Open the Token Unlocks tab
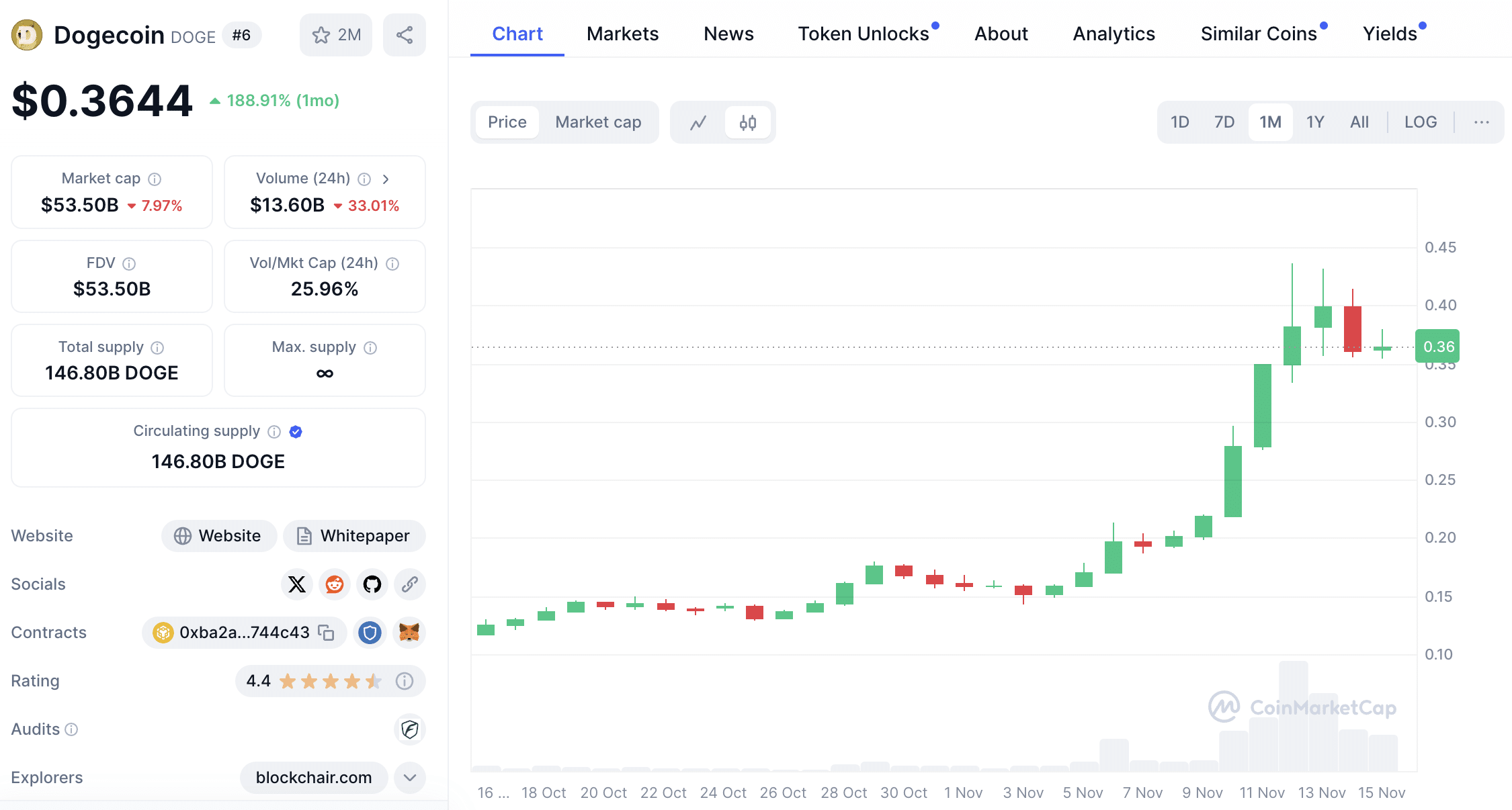Image resolution: width=1512 pixels, height=810 pixels. pyautogui.click(x=864, y=34)
